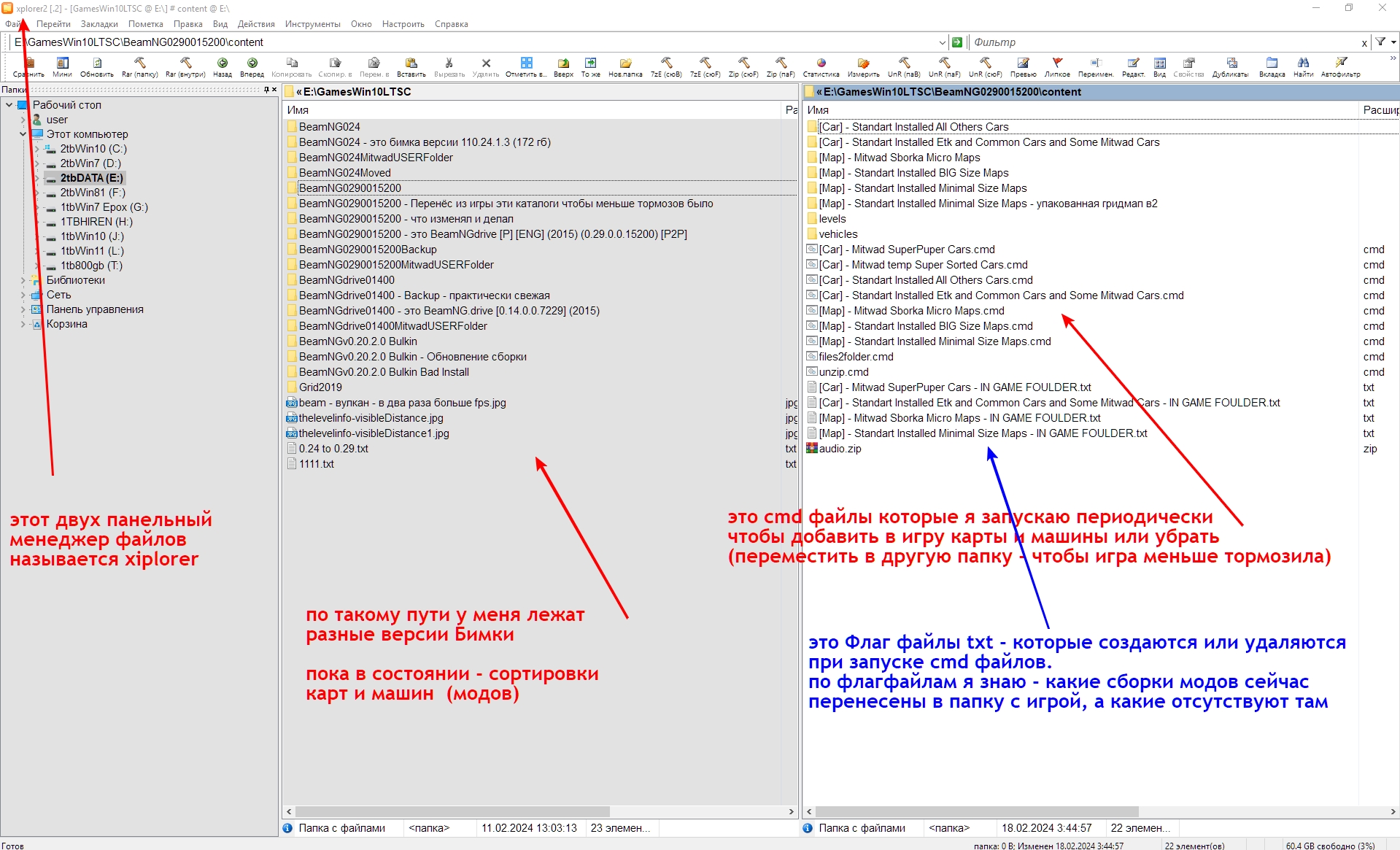The image size is (1400, 850).
Task: Click the green go button beside address
Action: (x=957, y=42)
